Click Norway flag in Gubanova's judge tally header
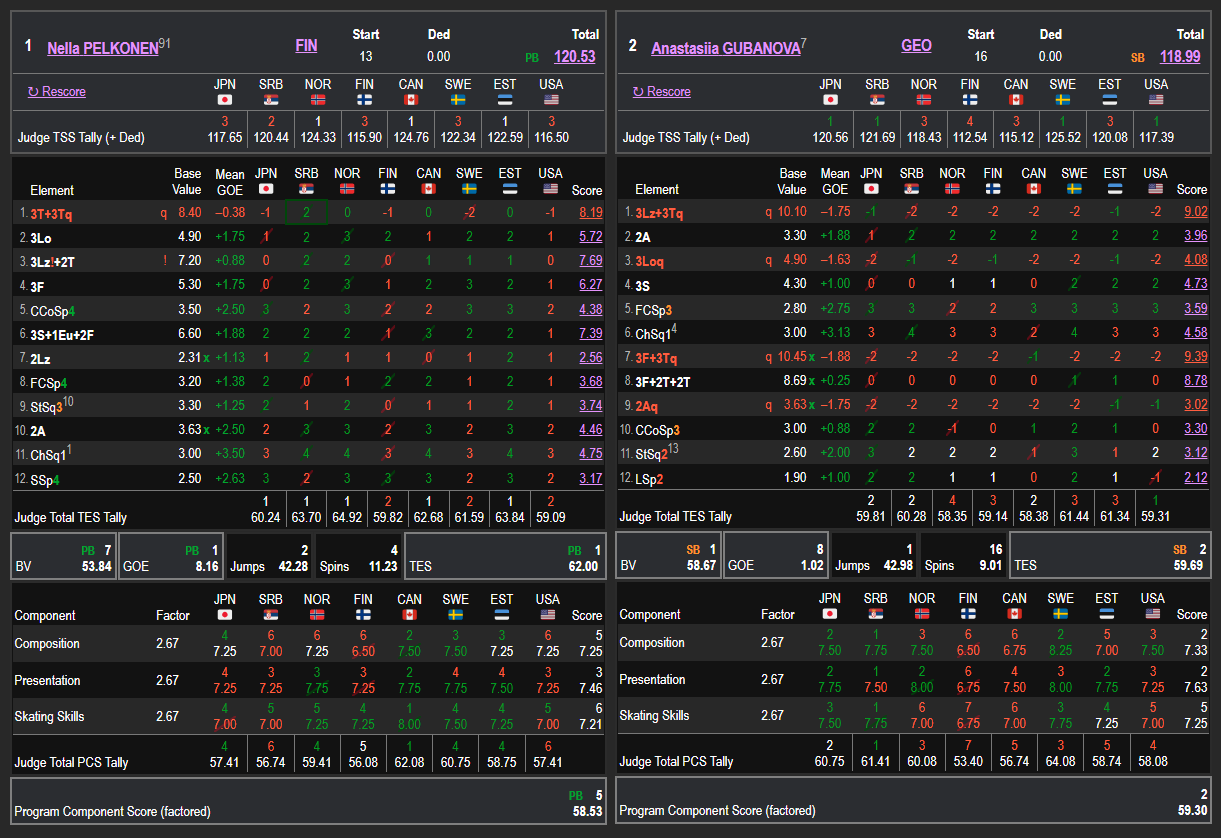 pos(924,100)
